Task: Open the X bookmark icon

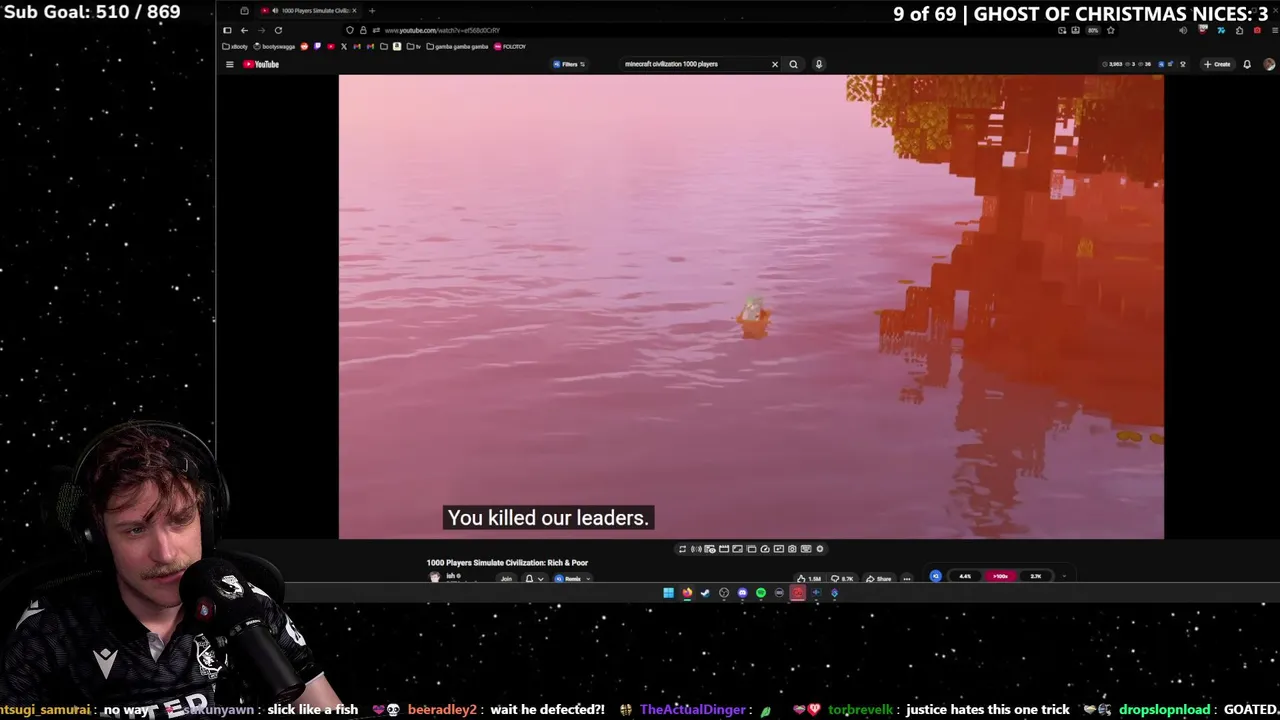Action: [x=344, y=46]
